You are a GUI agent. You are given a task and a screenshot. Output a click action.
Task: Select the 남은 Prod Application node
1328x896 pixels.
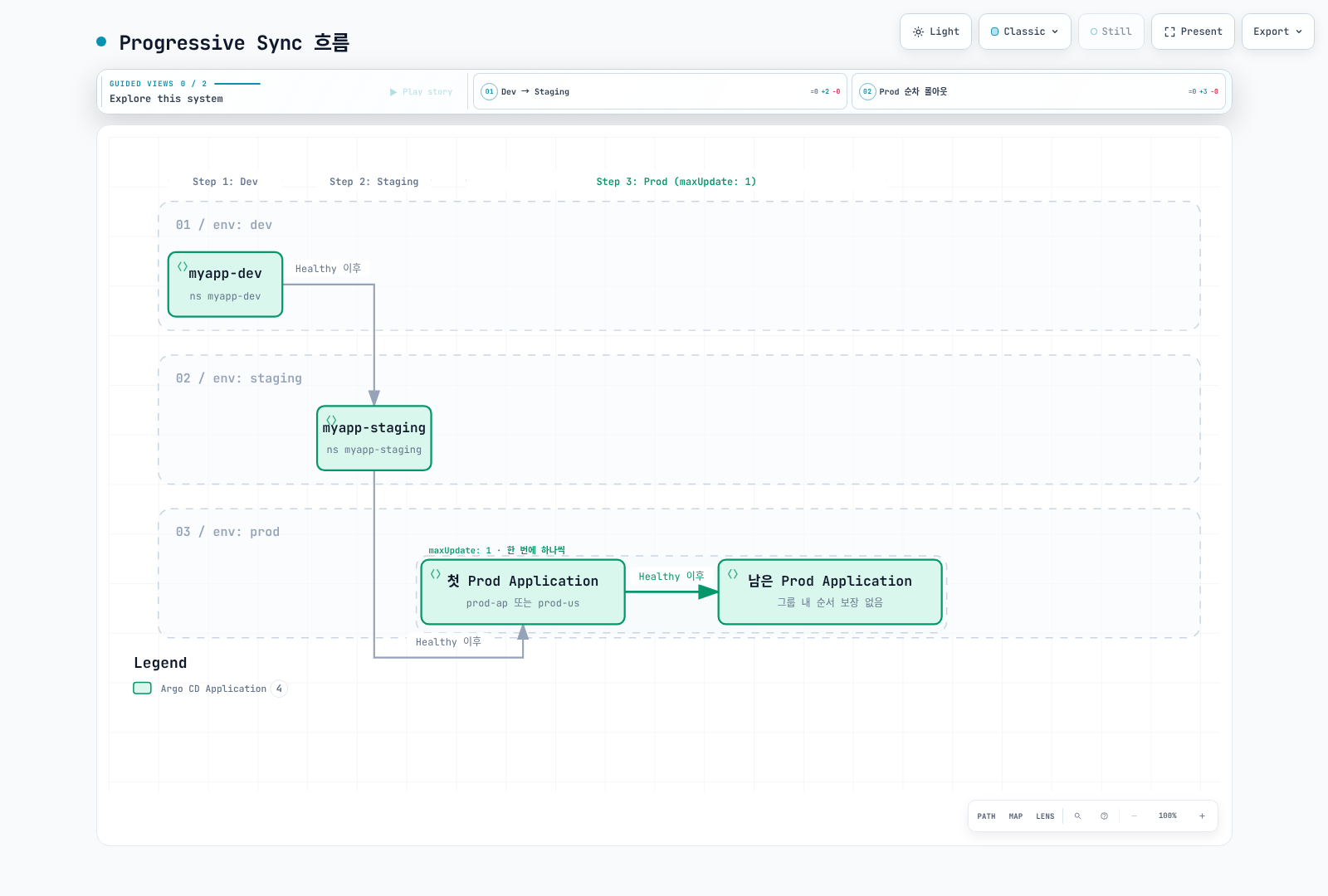point(830,592)
